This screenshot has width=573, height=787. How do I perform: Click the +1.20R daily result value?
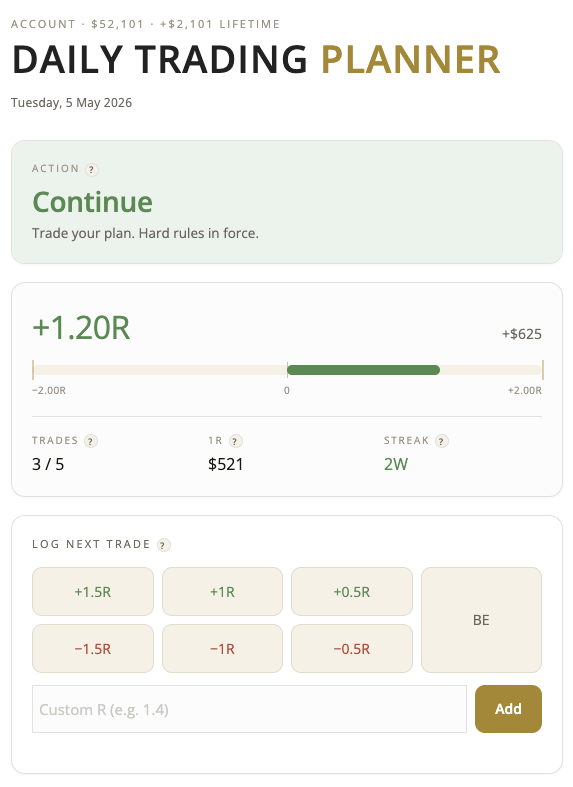coord(81,328)
